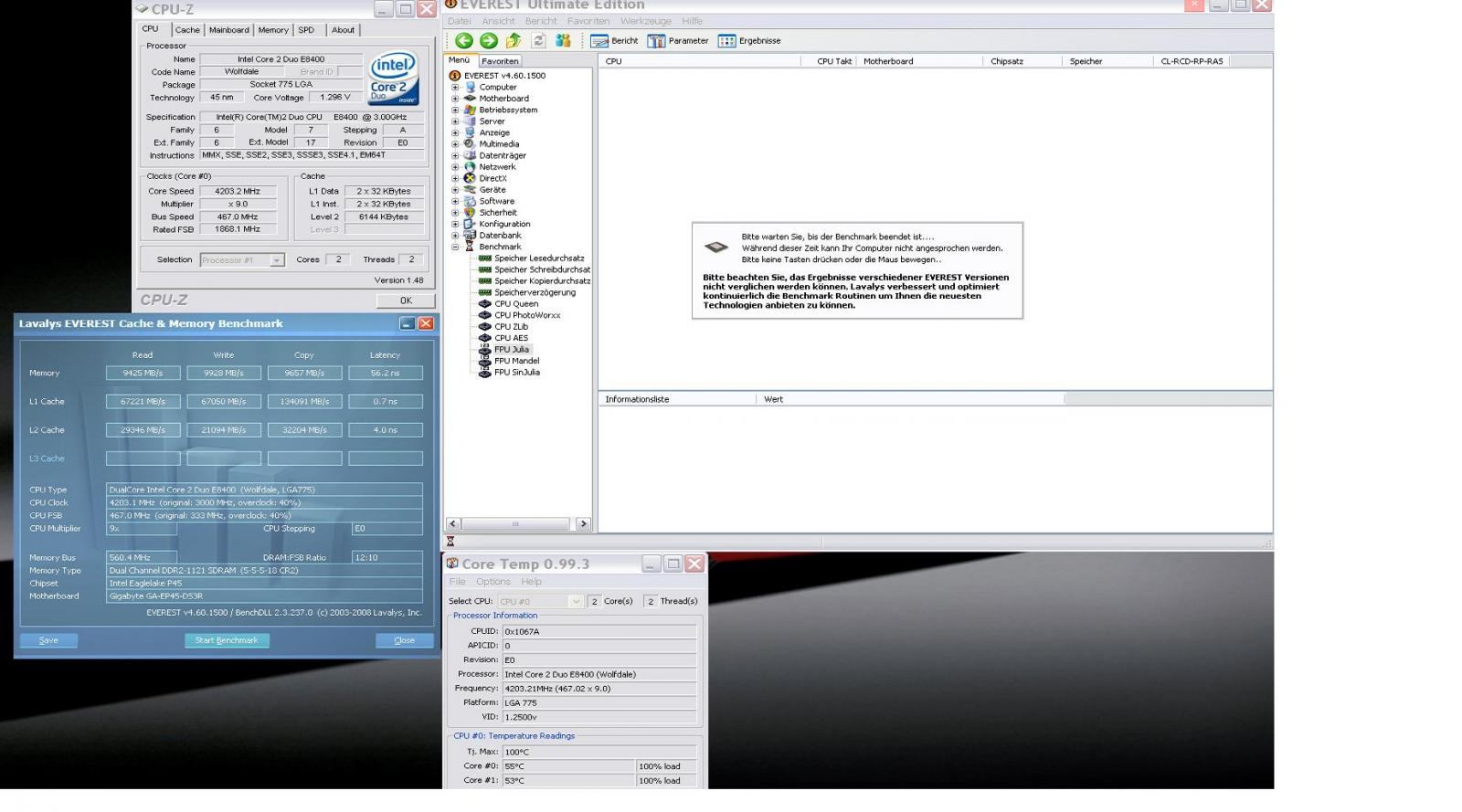Screen dimensions: 1462x812
Task: Expand the Konfiguration tree node
Action: coord(455,225)
